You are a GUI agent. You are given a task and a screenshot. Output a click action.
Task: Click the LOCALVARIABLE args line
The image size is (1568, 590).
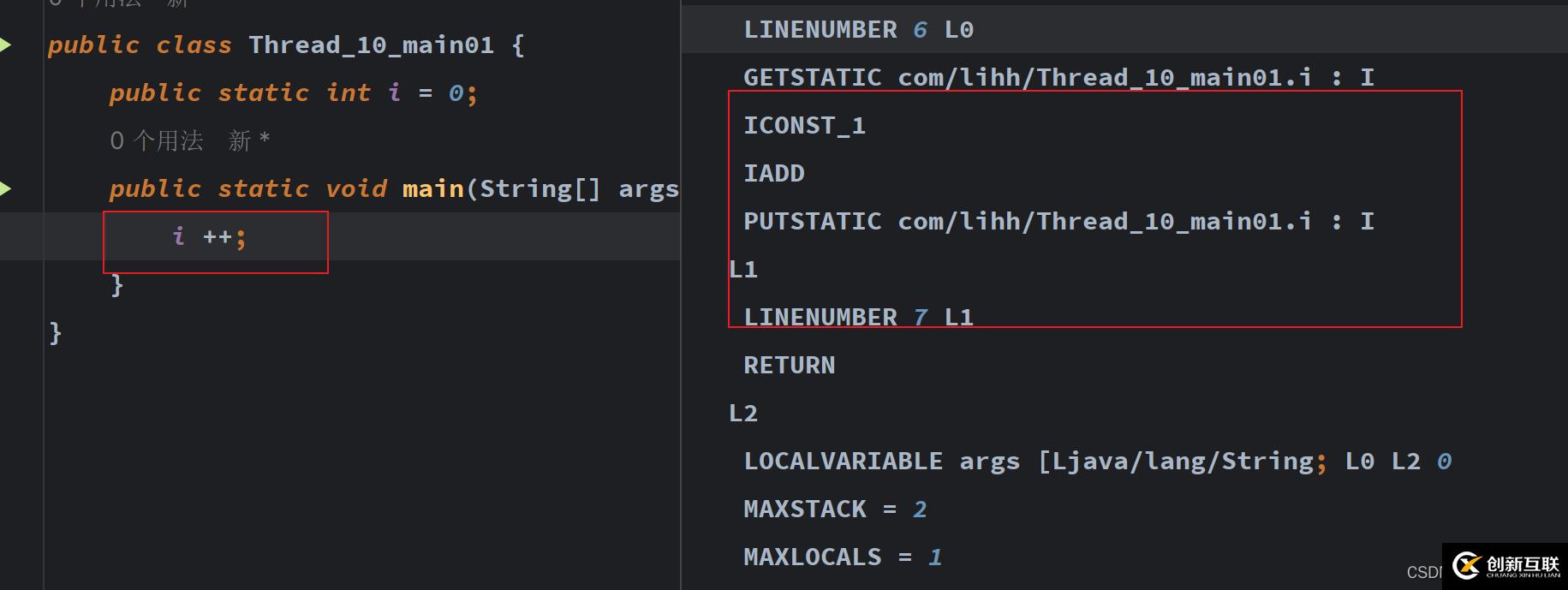click(x=1096, y=462)
